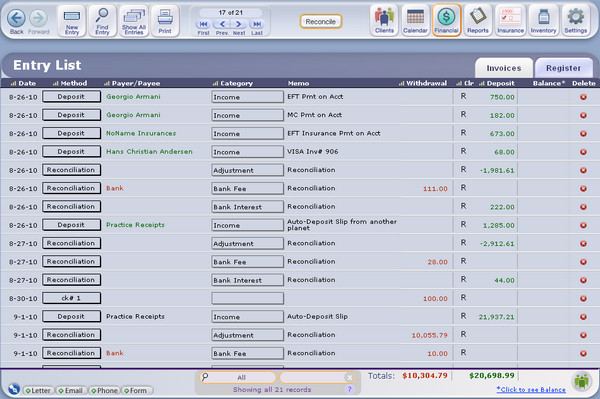
Task: Click ck# 1 method button
Action: pos(72,298)
